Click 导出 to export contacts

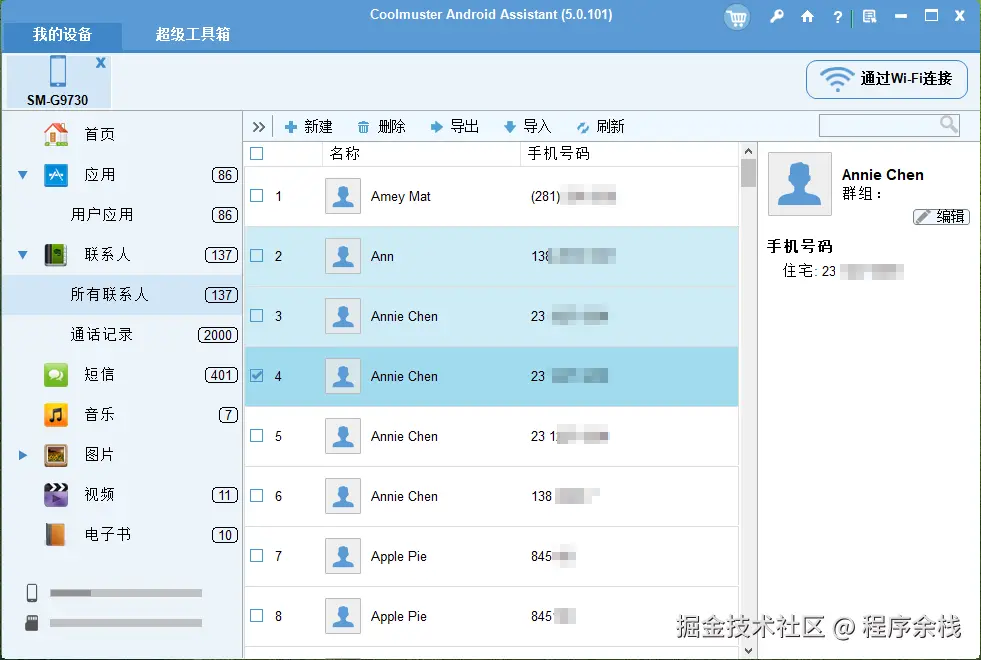(455, 127)
